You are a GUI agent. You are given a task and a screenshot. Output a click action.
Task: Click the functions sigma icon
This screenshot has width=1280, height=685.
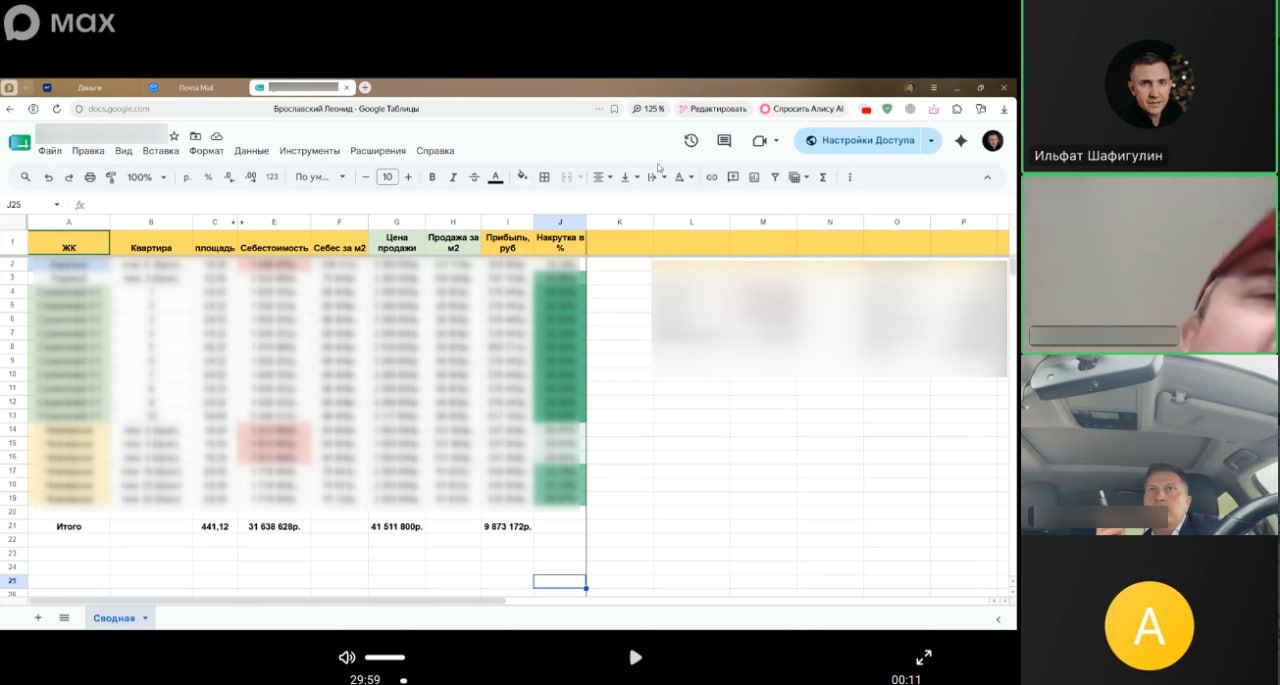point(823,177)
